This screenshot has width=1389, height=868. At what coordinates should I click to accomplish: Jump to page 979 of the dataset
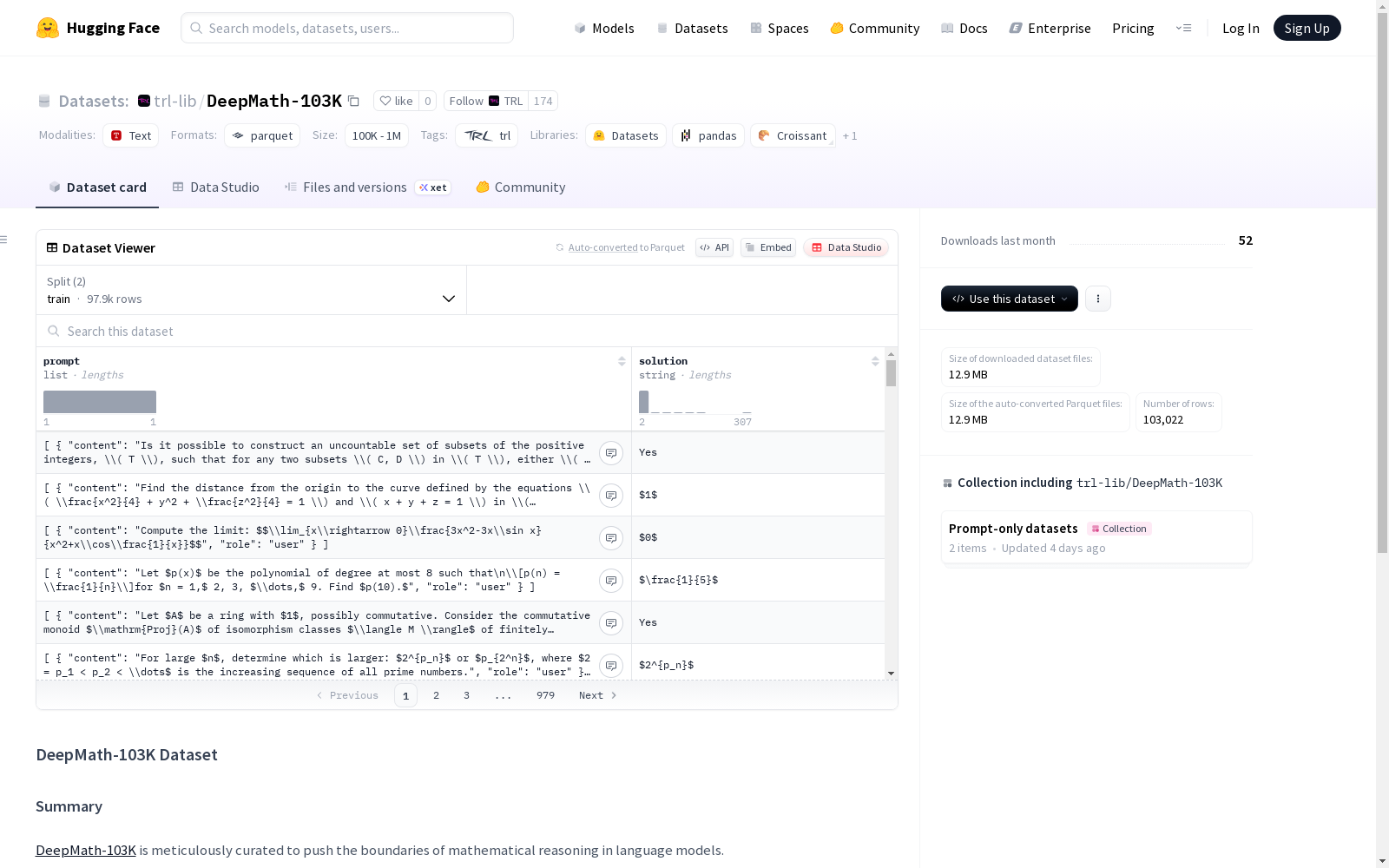coord(545,695)
